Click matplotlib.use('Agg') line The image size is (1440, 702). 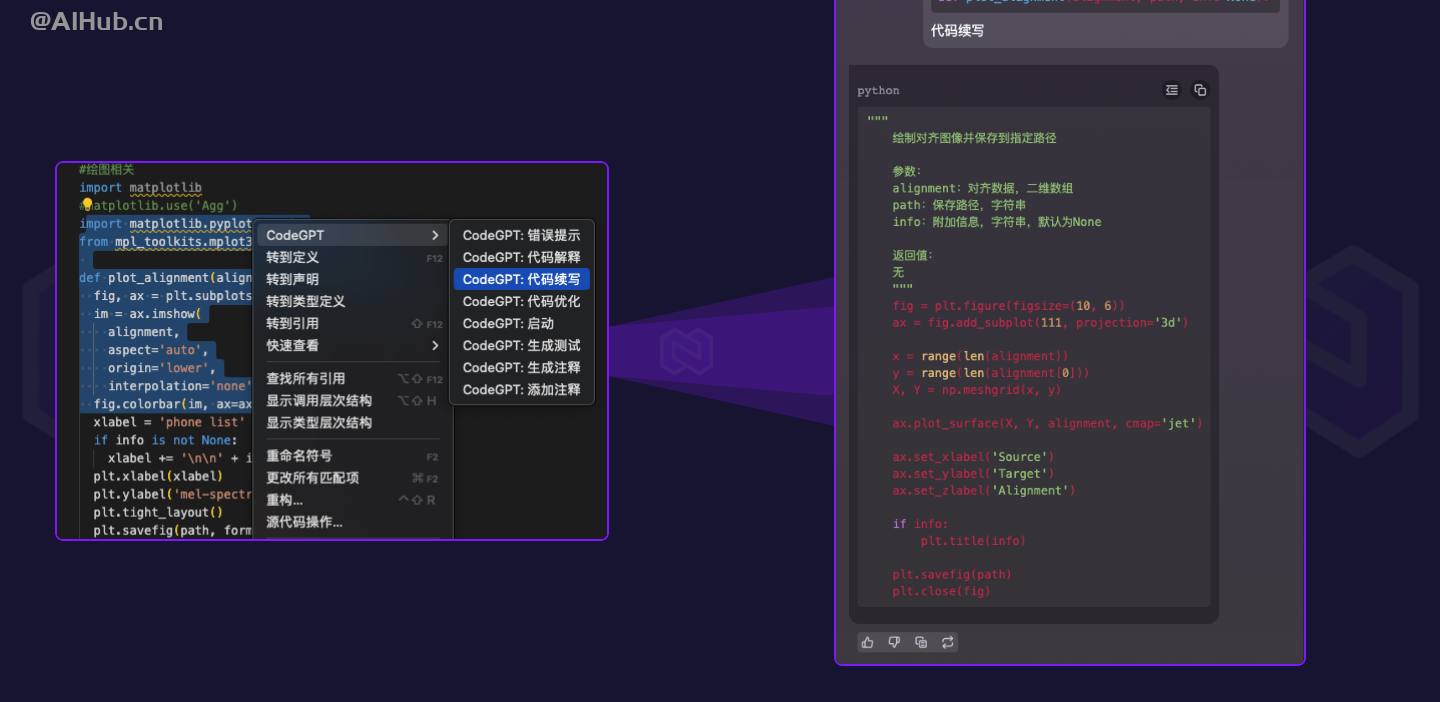click(159, 206)
